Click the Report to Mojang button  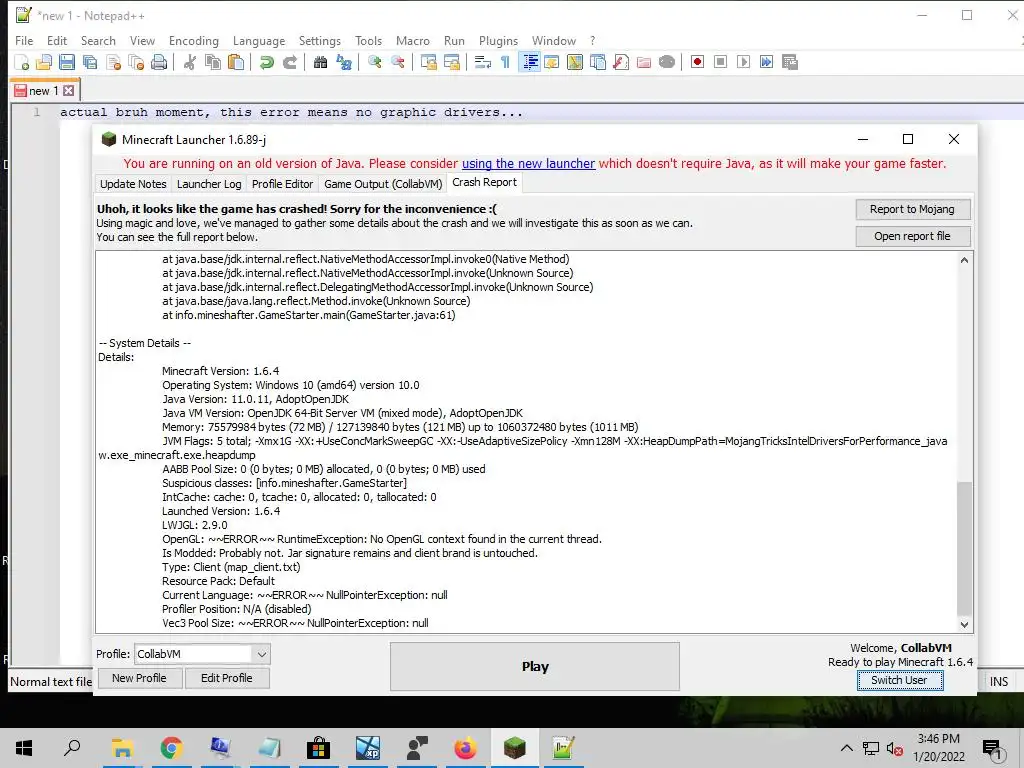[912, 209]
